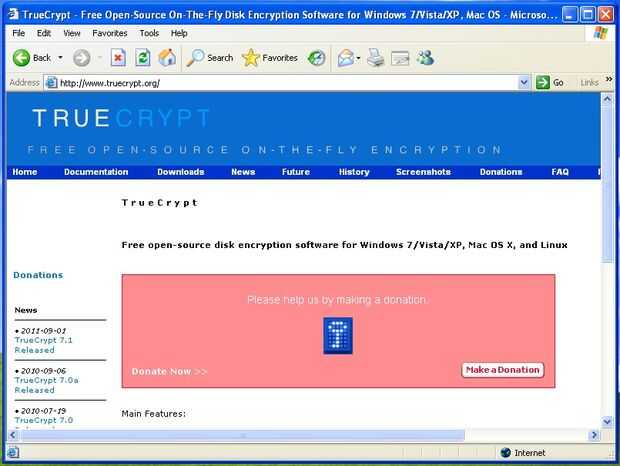Click the page icon in the address bar
This screenshot has width=620, height=466.
click(x=52, y=83)
